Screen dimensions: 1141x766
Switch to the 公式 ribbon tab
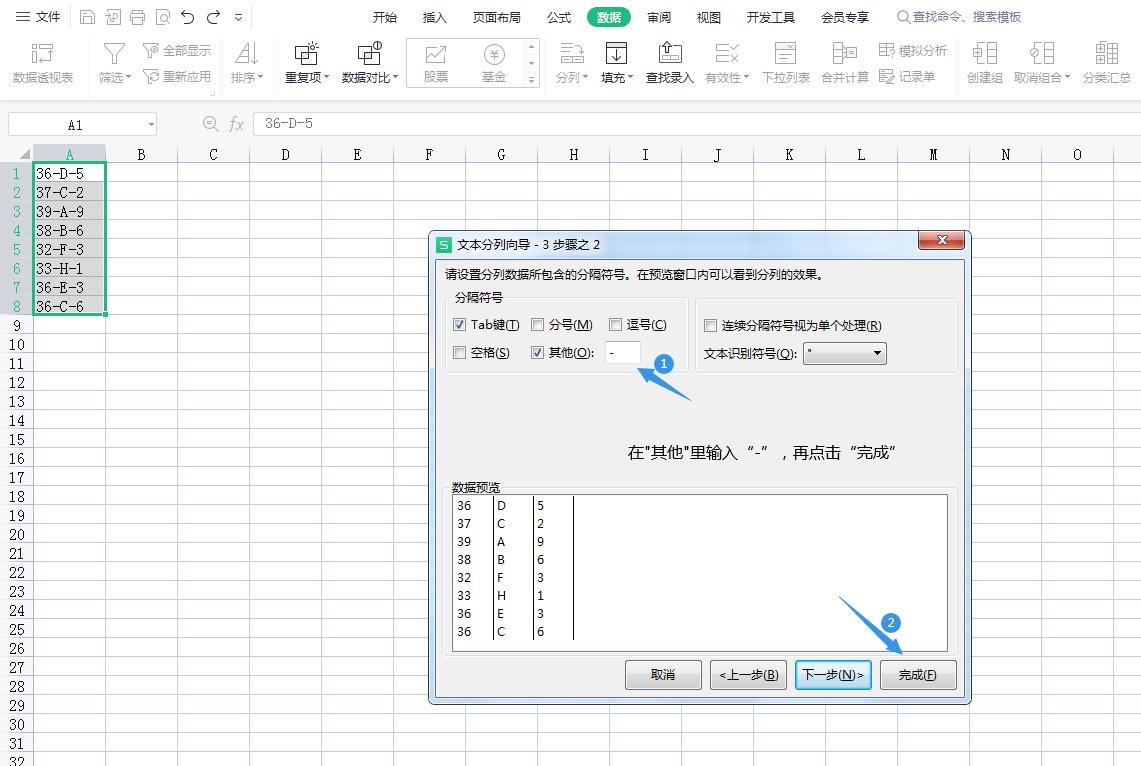coord(558,16)
